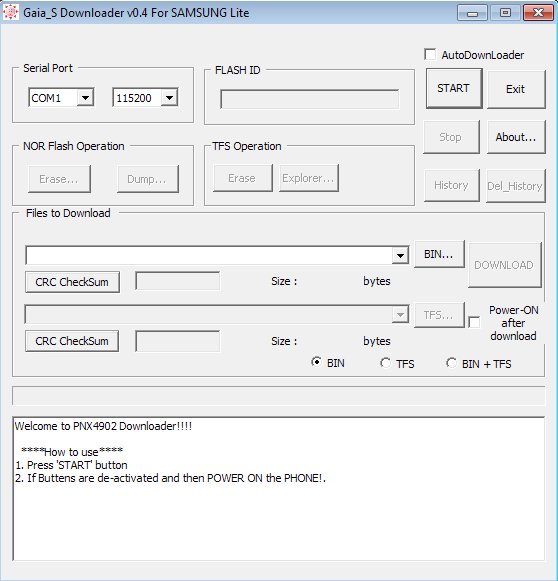Open the COM1 serial port dropdown
This screenshot has width=558, height=581.
pos(85,98)
